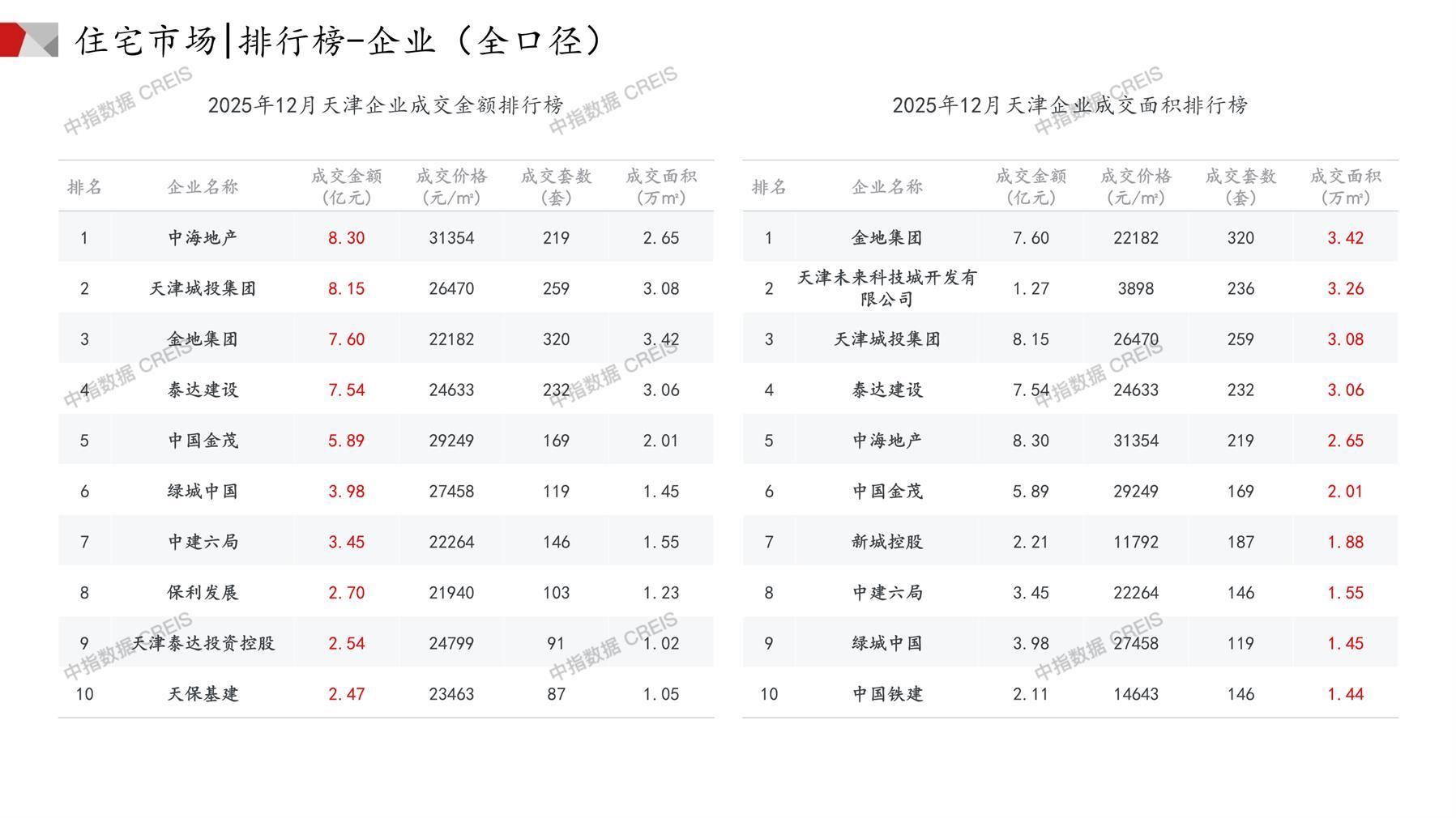Click 保利发展 company name

203,593
